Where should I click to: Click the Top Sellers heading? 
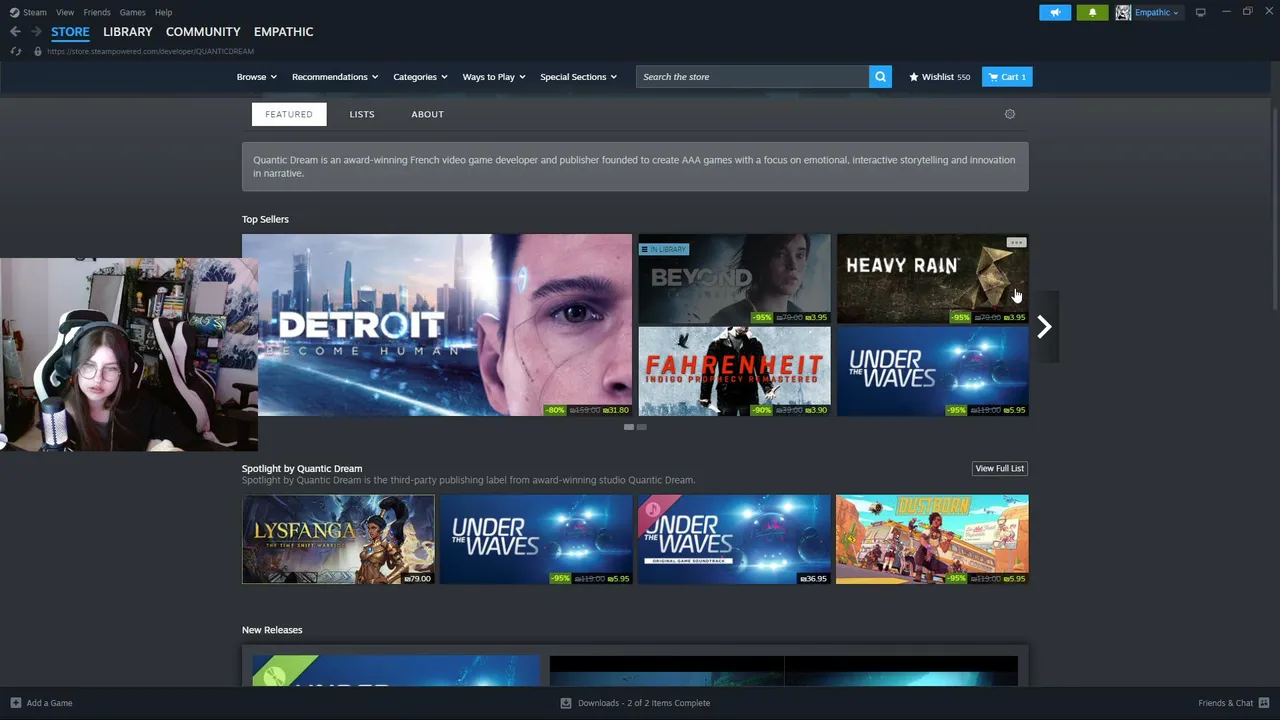tap(265, 219)
